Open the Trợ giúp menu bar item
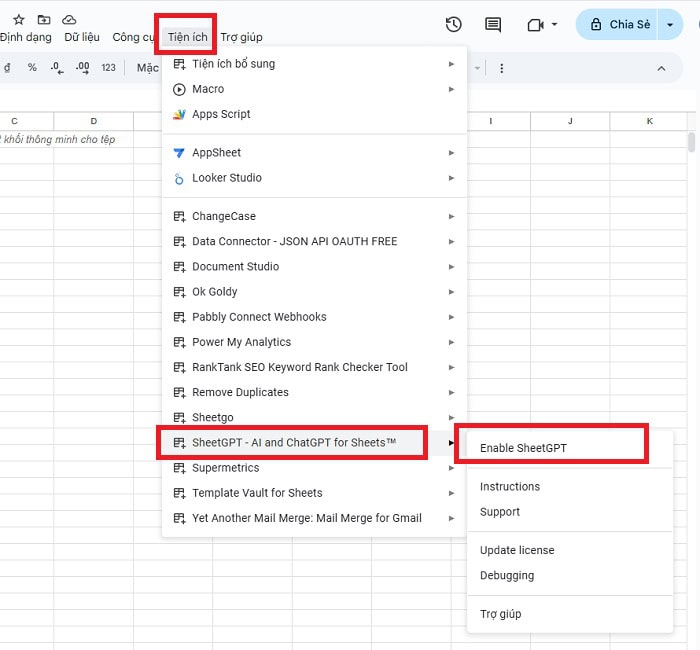Screen dimensions: 700x650 tap(242, 37)
